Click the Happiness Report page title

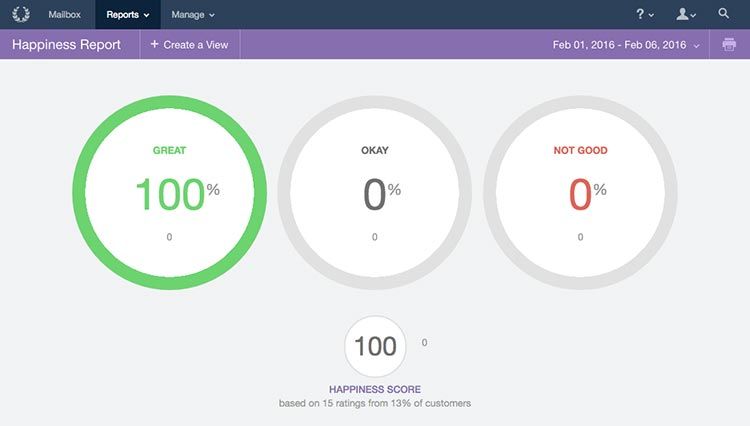pyautogui.click(x=66, y=45)
